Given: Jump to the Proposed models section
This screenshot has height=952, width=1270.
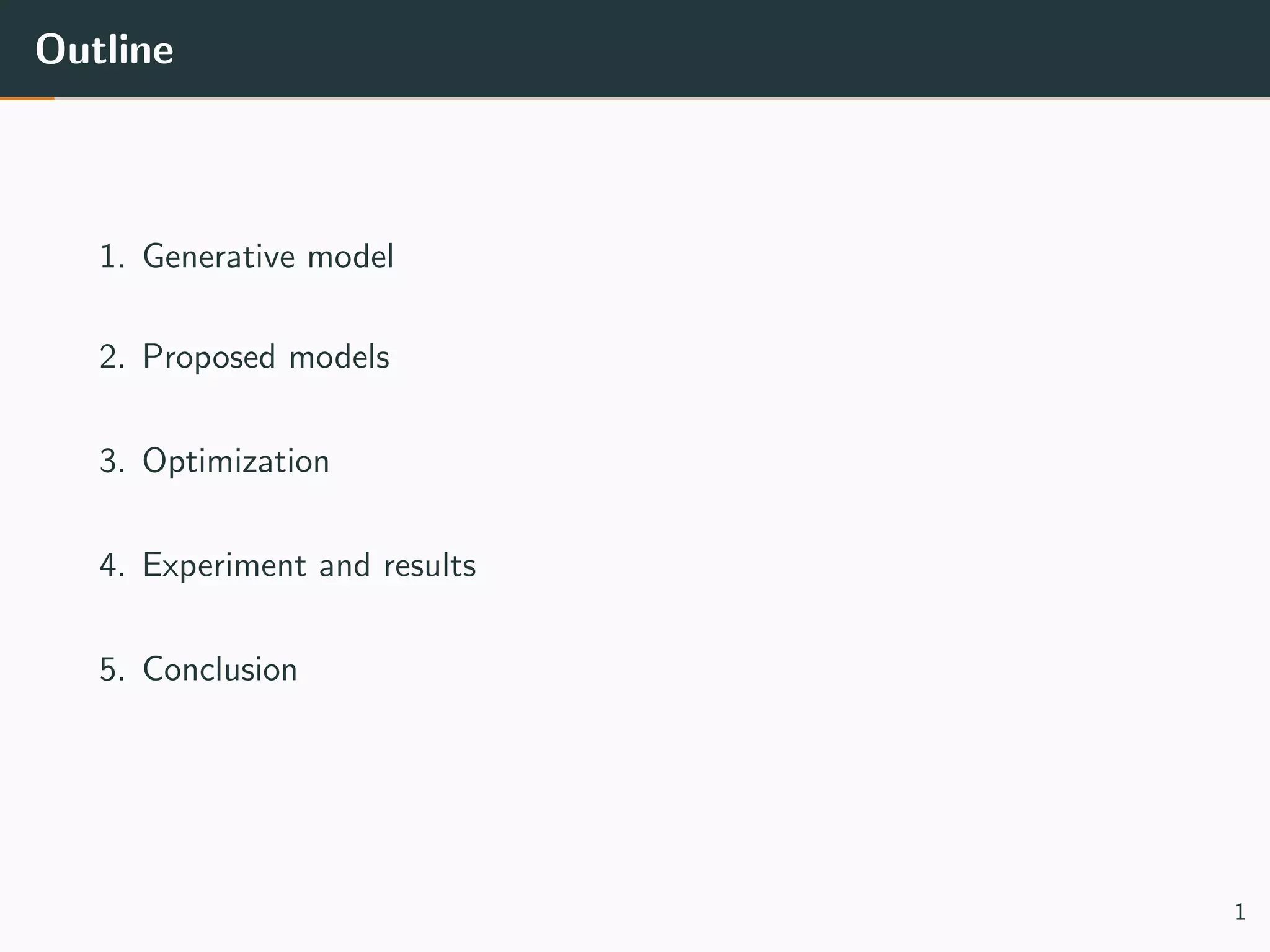Looking at the screenshot, I should (x=266, y=358).
